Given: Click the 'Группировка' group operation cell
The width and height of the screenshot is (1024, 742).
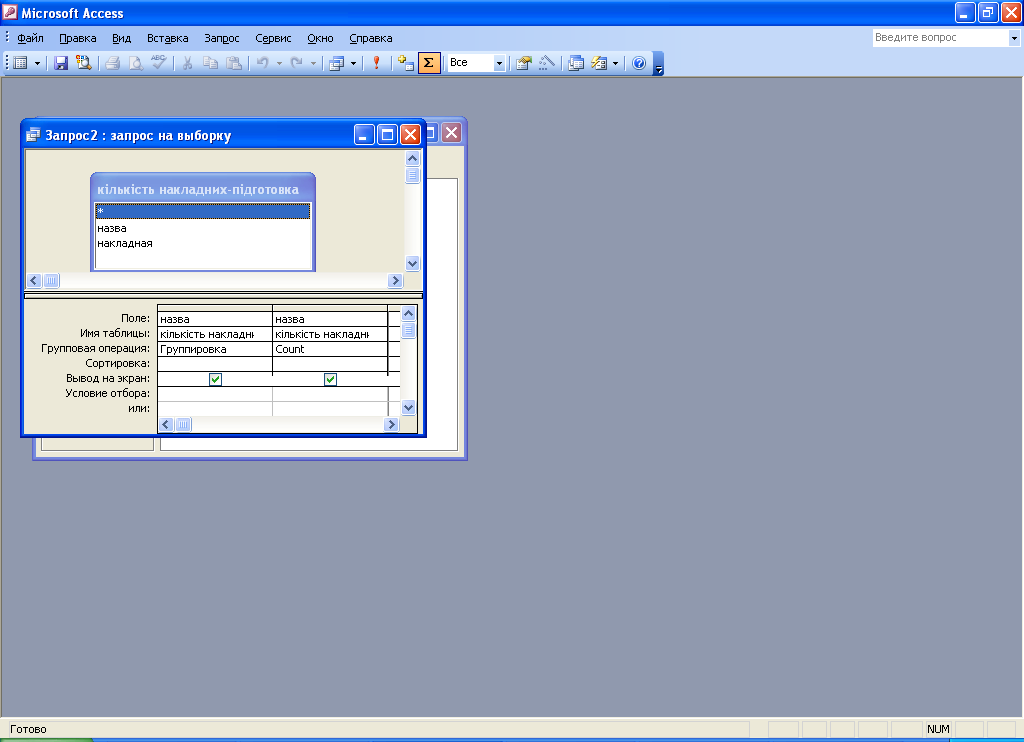Looking at the screenshot, I should click(215, 349).
